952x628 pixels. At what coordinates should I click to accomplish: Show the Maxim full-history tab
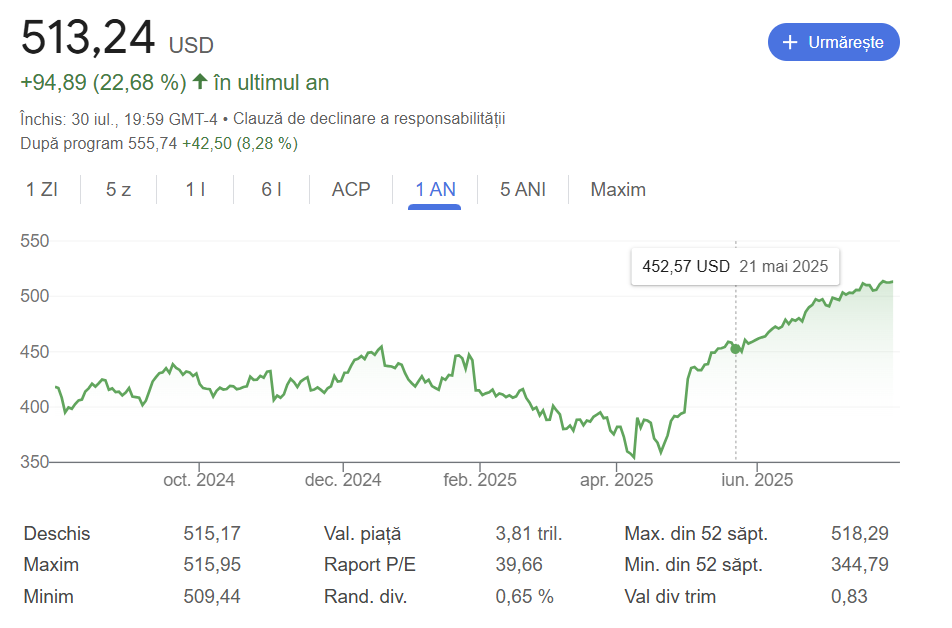pos(618,189)
